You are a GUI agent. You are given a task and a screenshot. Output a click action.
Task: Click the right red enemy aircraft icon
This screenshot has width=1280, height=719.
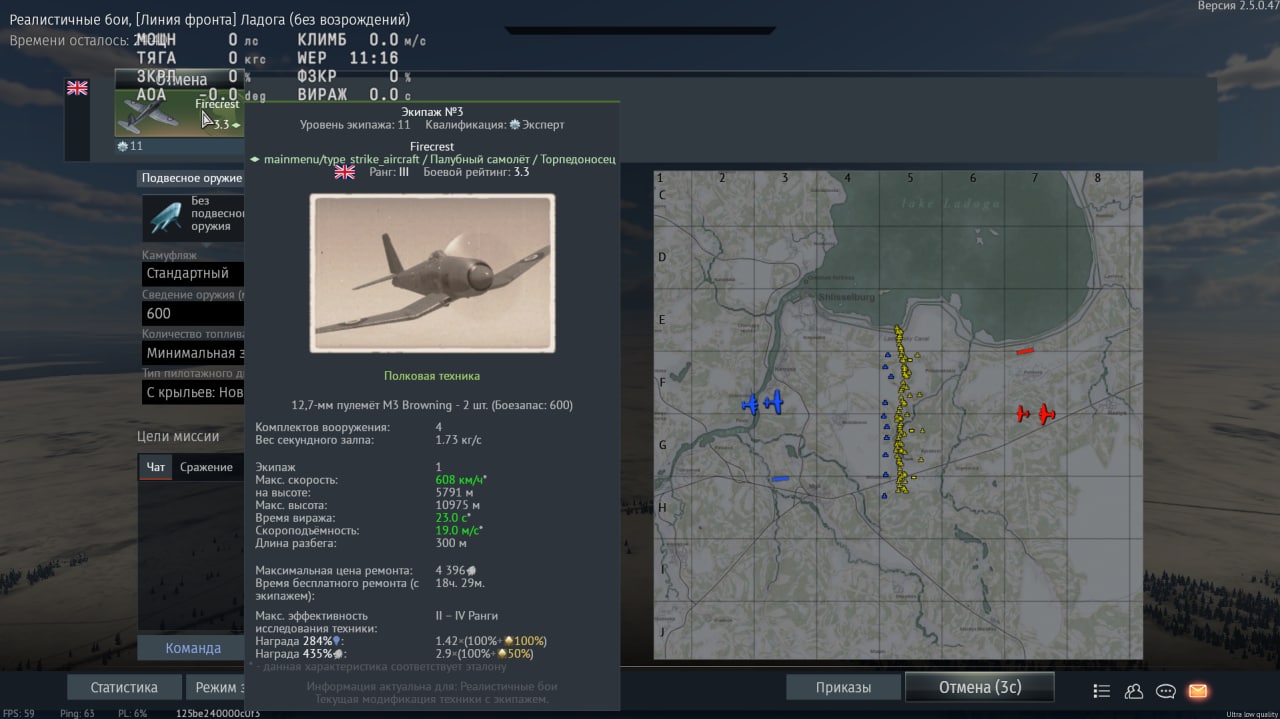tap(1045, 413)
